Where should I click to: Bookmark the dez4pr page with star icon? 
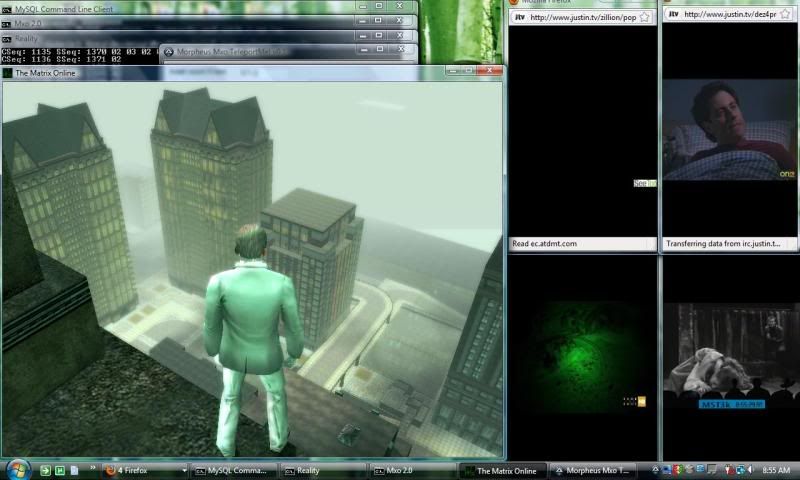pyautogui.click(x=785, y=14)
